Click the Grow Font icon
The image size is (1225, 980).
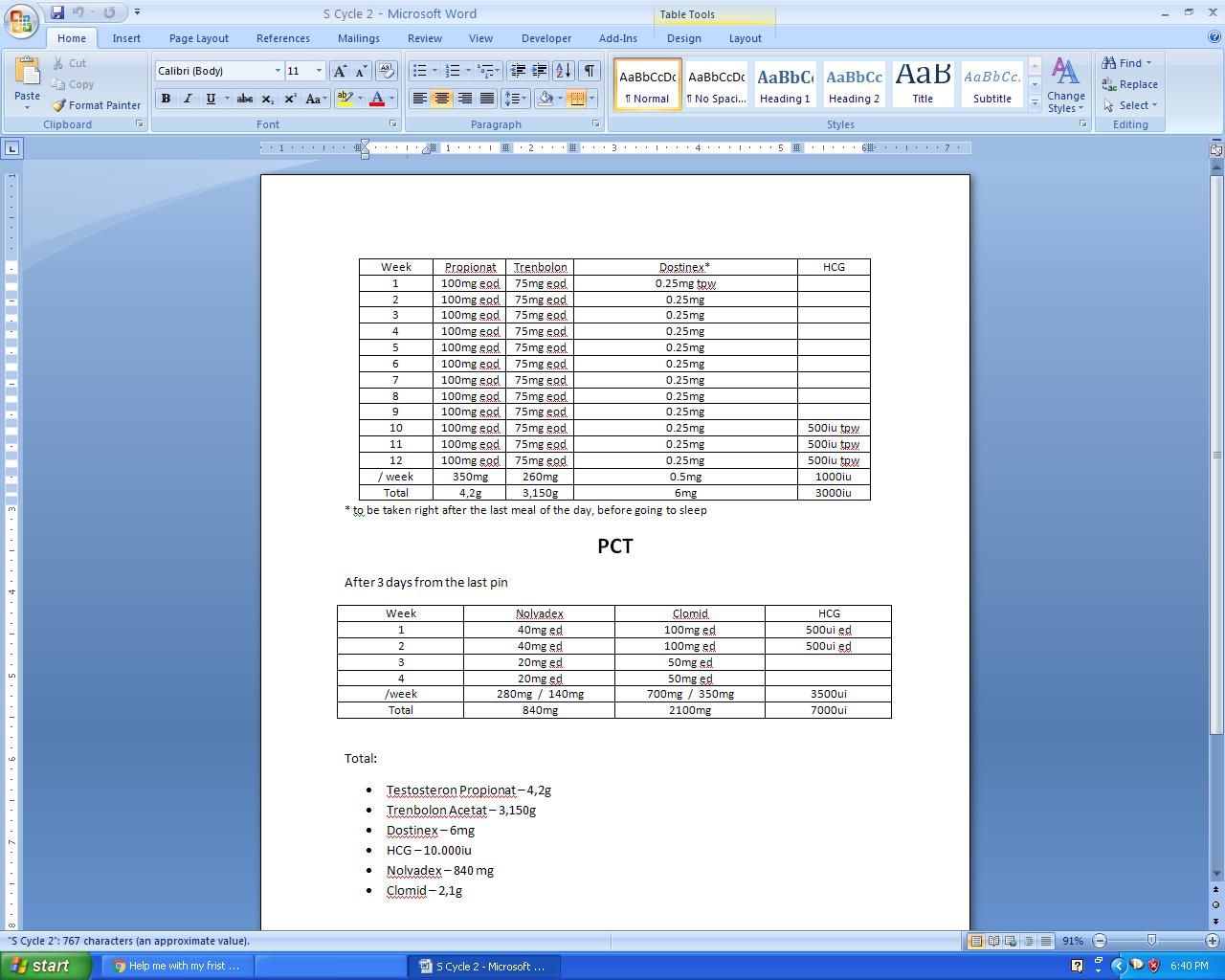340,71
